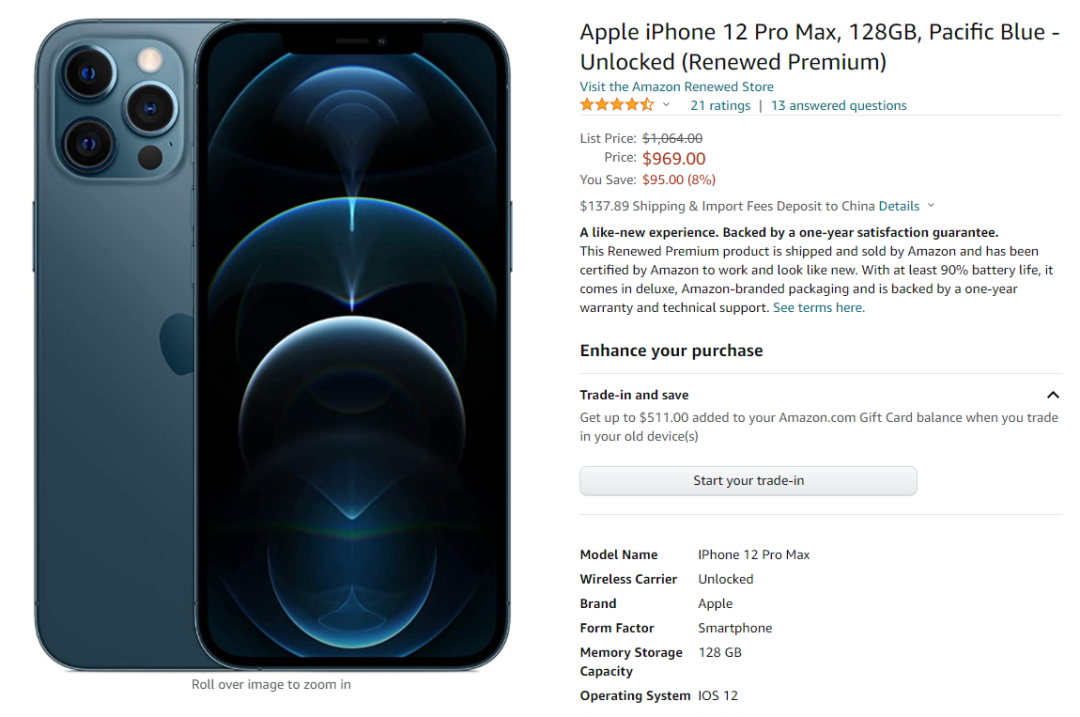Click the 128 GB memory storage value
The width and height of the screenshot is (1080, 717).
[x=719, y=652]
